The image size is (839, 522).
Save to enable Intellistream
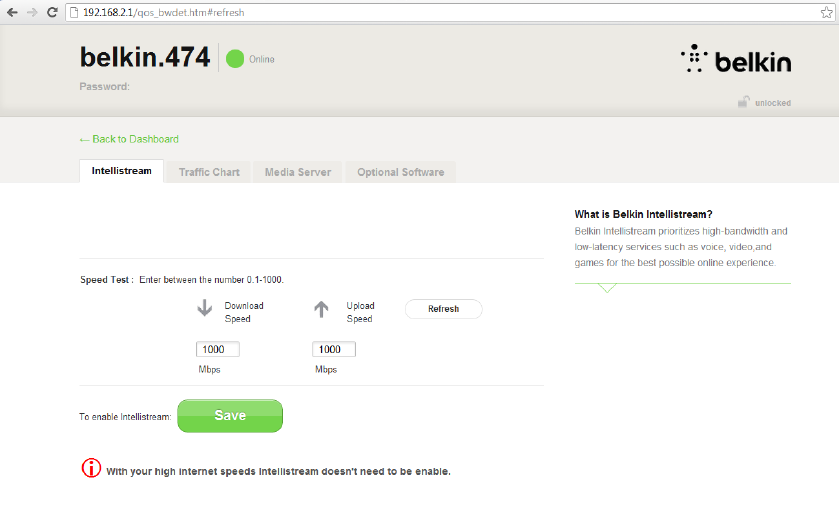tap(230, 416)
